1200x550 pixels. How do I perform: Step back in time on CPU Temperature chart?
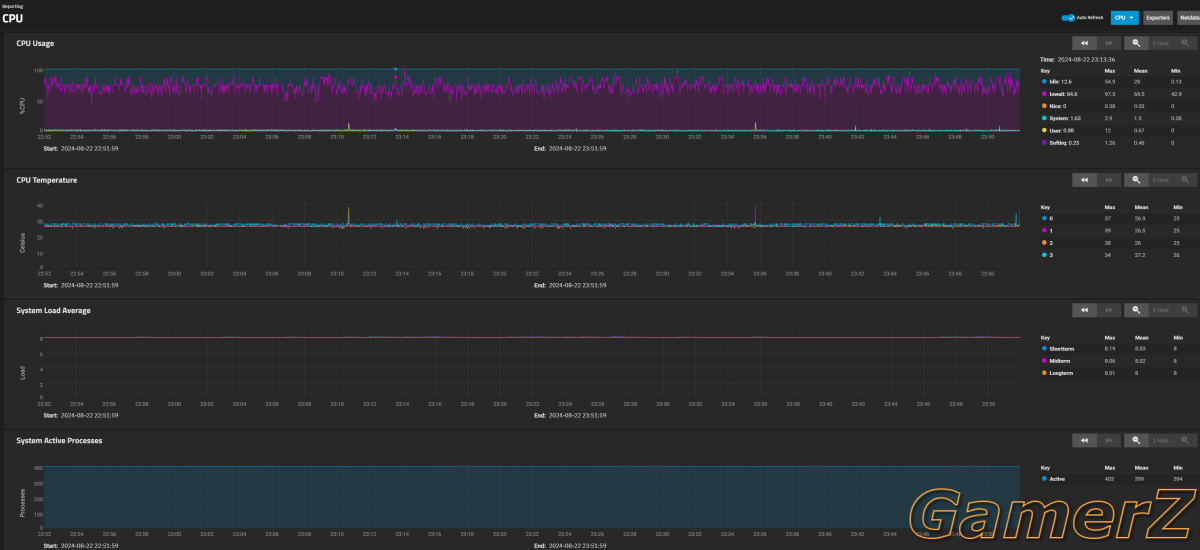(x=1082, y=180)
